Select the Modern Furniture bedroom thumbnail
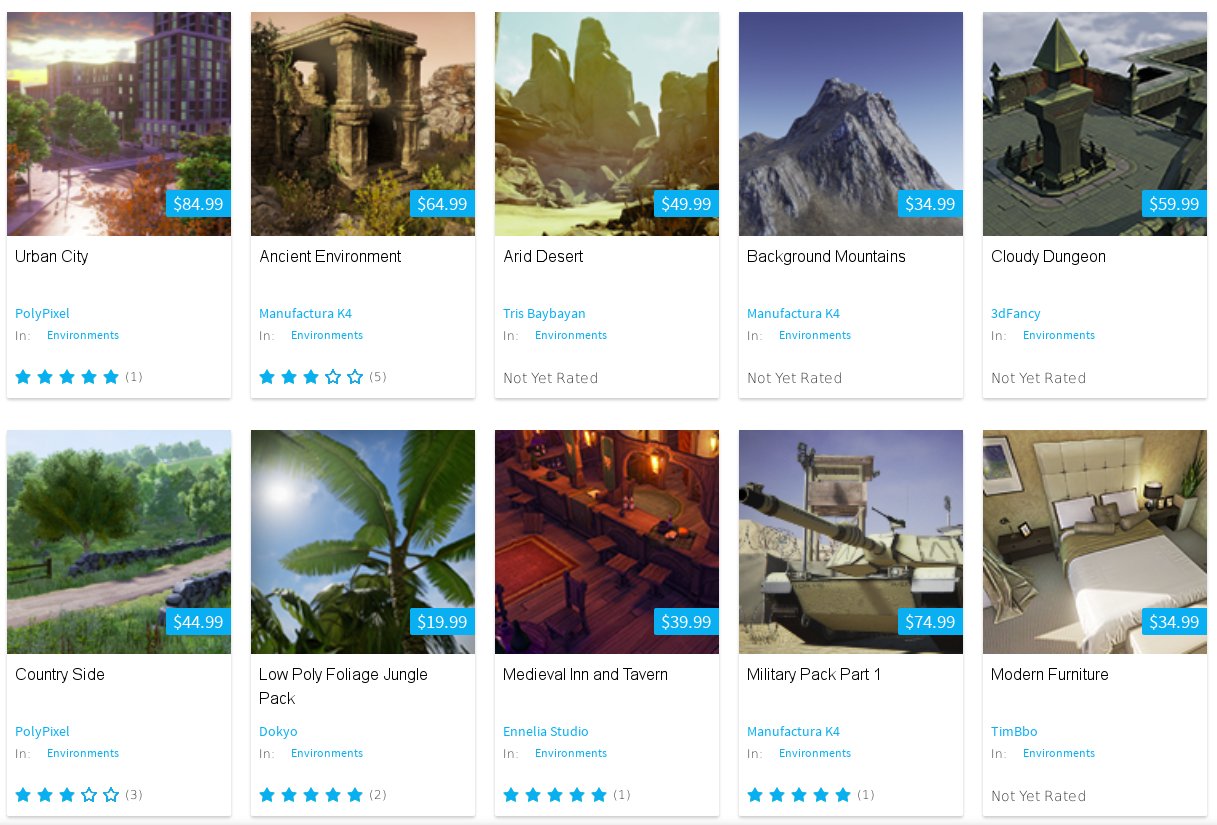1217x825 pixels. click(1095, 542)
